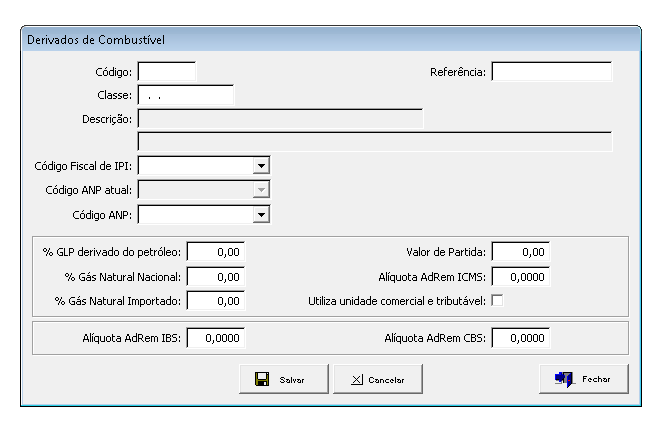Edit the % GLP derivado do petróleo field
The image size is (661, 445).
point(216,252)
